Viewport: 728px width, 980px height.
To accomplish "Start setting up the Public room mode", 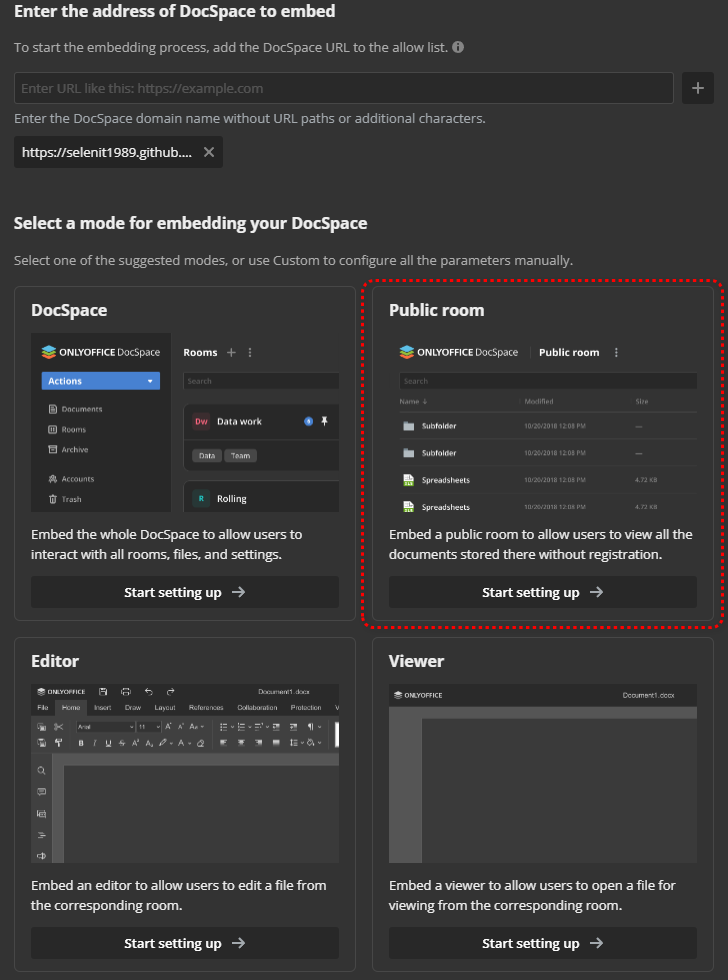I will (x=542, y=592).
